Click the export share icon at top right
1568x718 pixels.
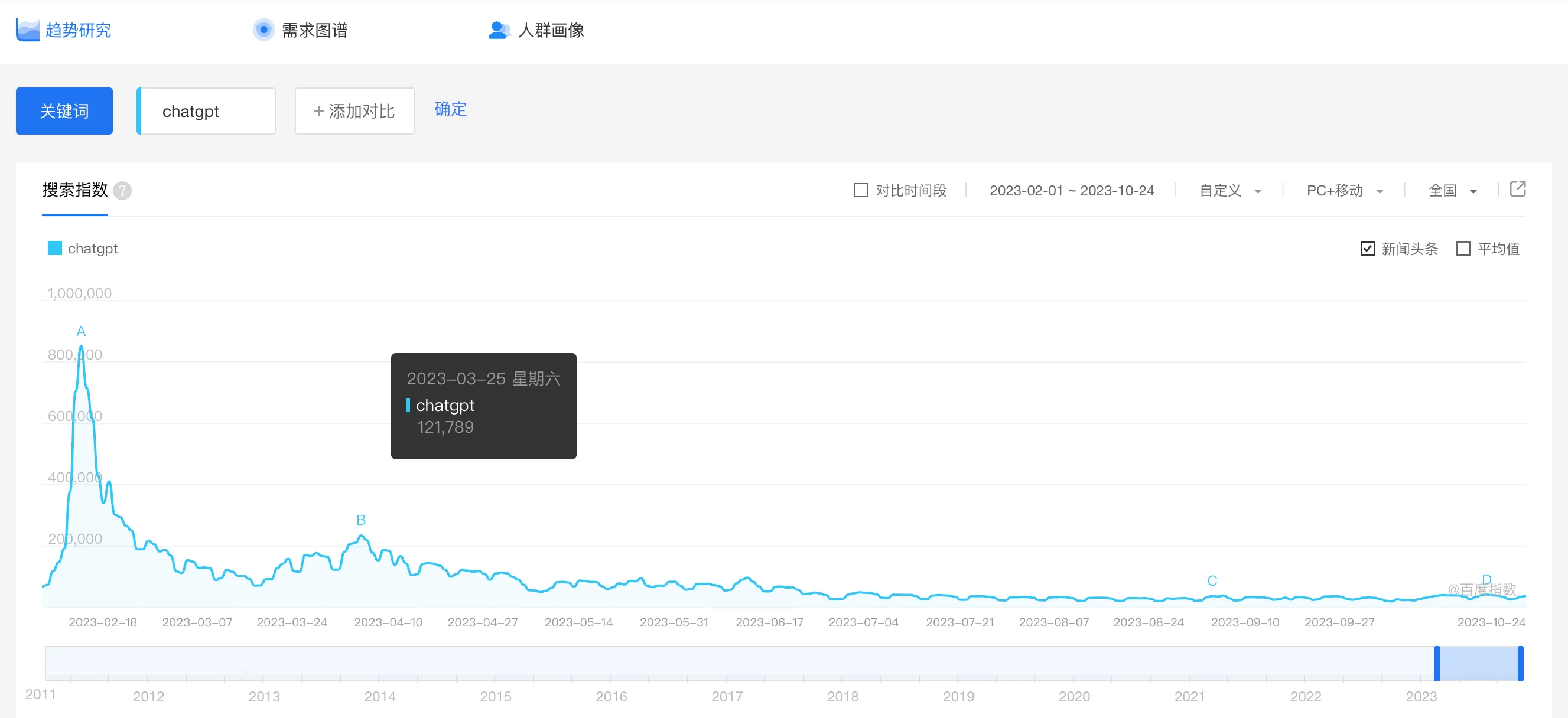1517,189
